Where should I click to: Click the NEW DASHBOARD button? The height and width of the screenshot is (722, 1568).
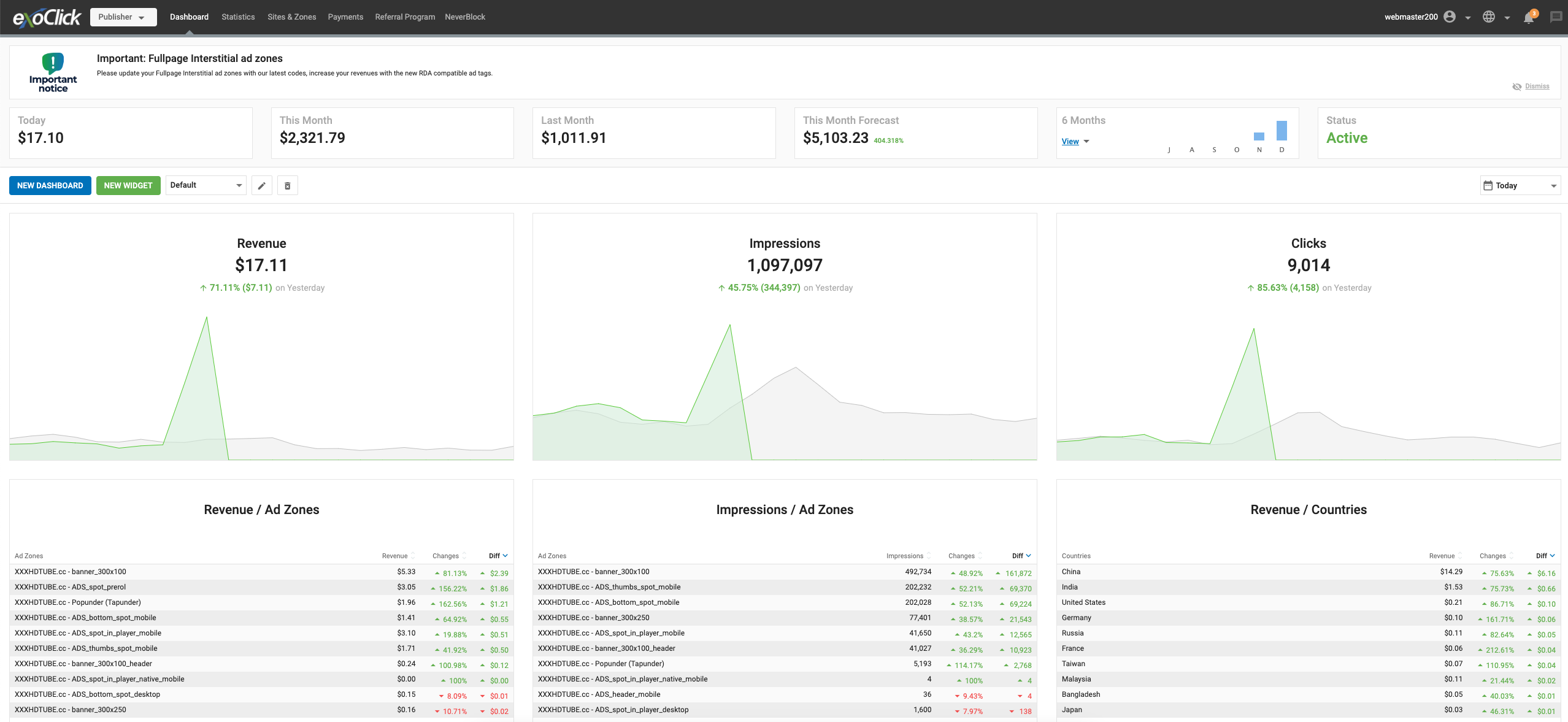pos(50,186)
